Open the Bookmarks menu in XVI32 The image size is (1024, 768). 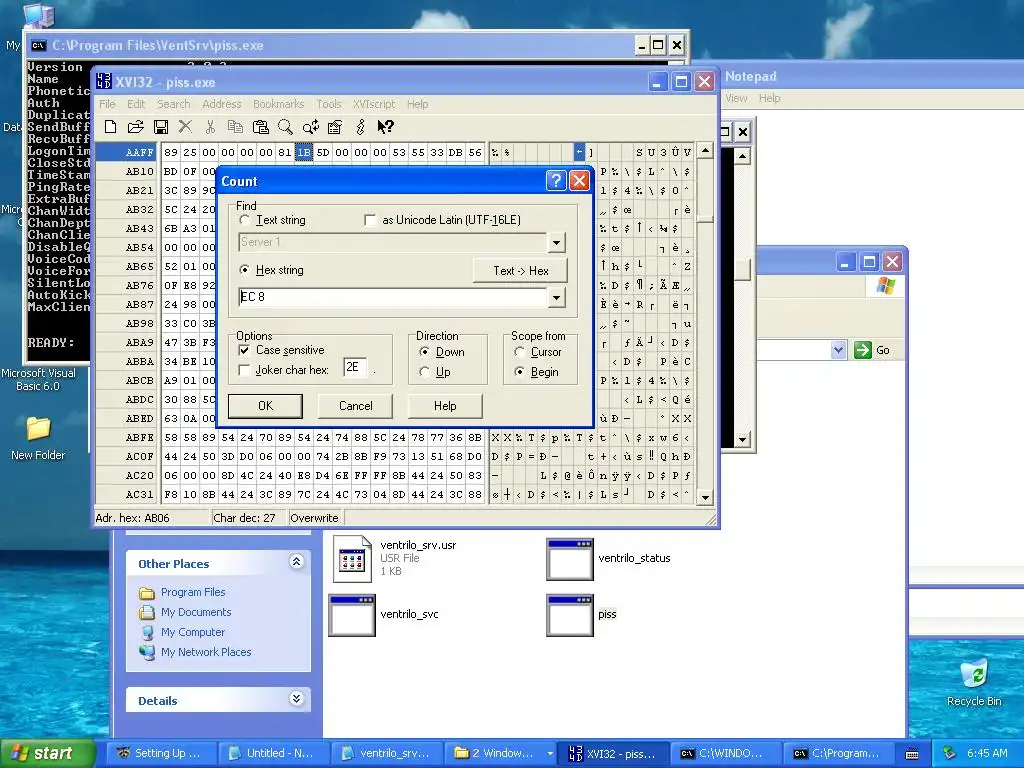click(279, 104)
